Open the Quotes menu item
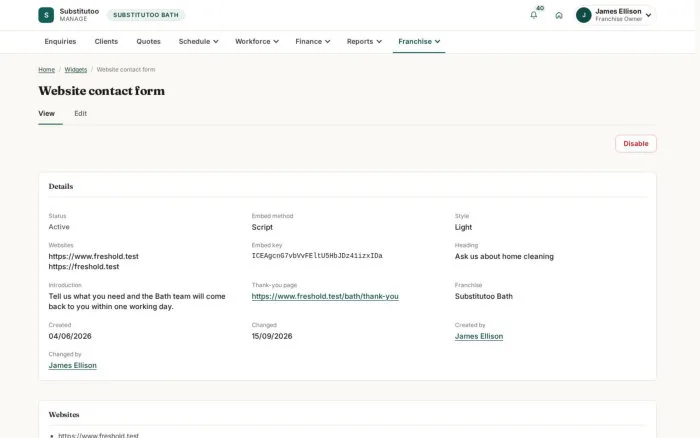700x438 pixels. pyautogui.click(x=148, y=42)
